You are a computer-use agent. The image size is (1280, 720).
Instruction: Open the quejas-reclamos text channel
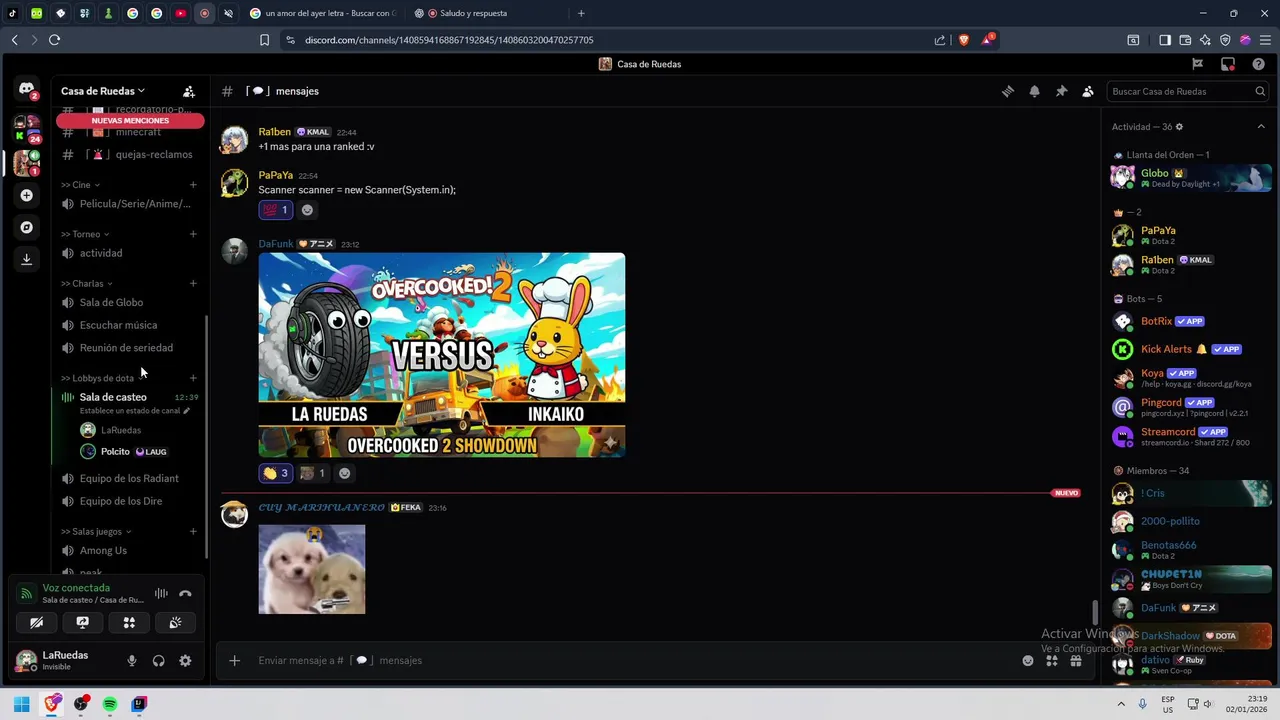point(130,154)
